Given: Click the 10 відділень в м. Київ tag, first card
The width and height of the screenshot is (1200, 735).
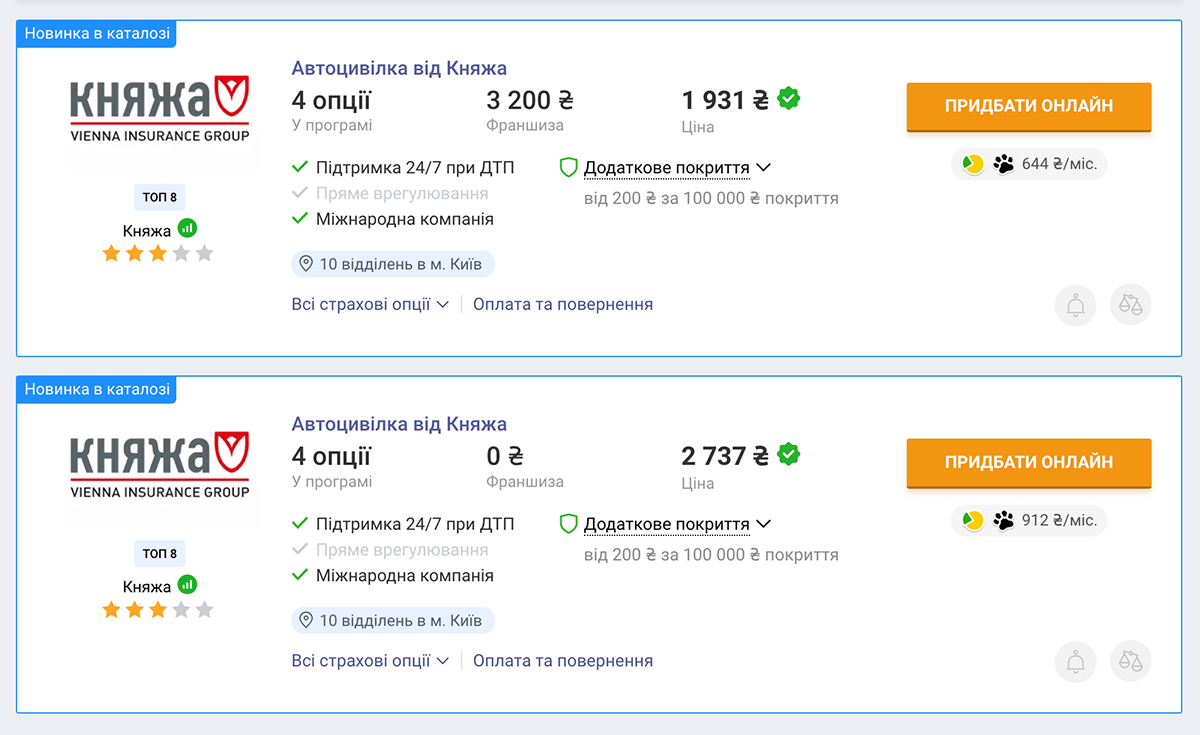Looking at the screenshot, I should 393,264.
